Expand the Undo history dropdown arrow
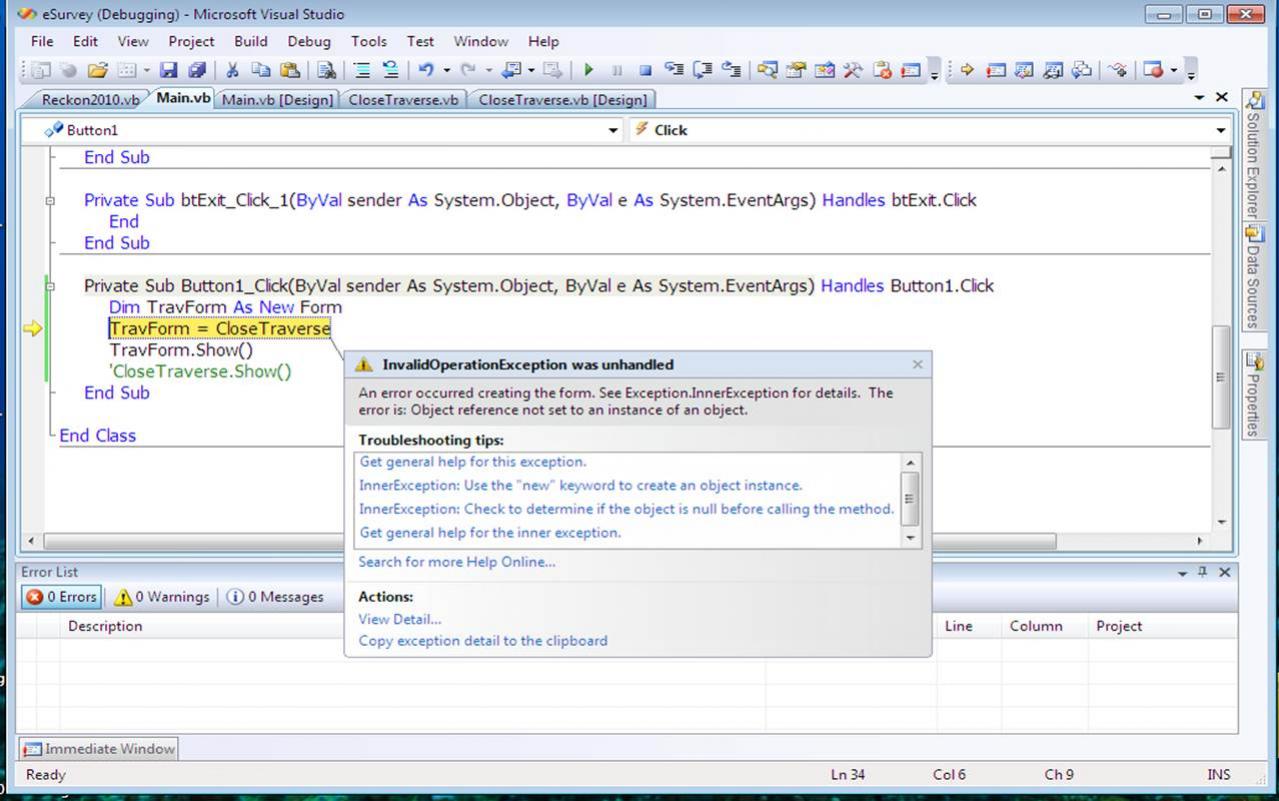Screen dimensions: 1279x801 447,70
